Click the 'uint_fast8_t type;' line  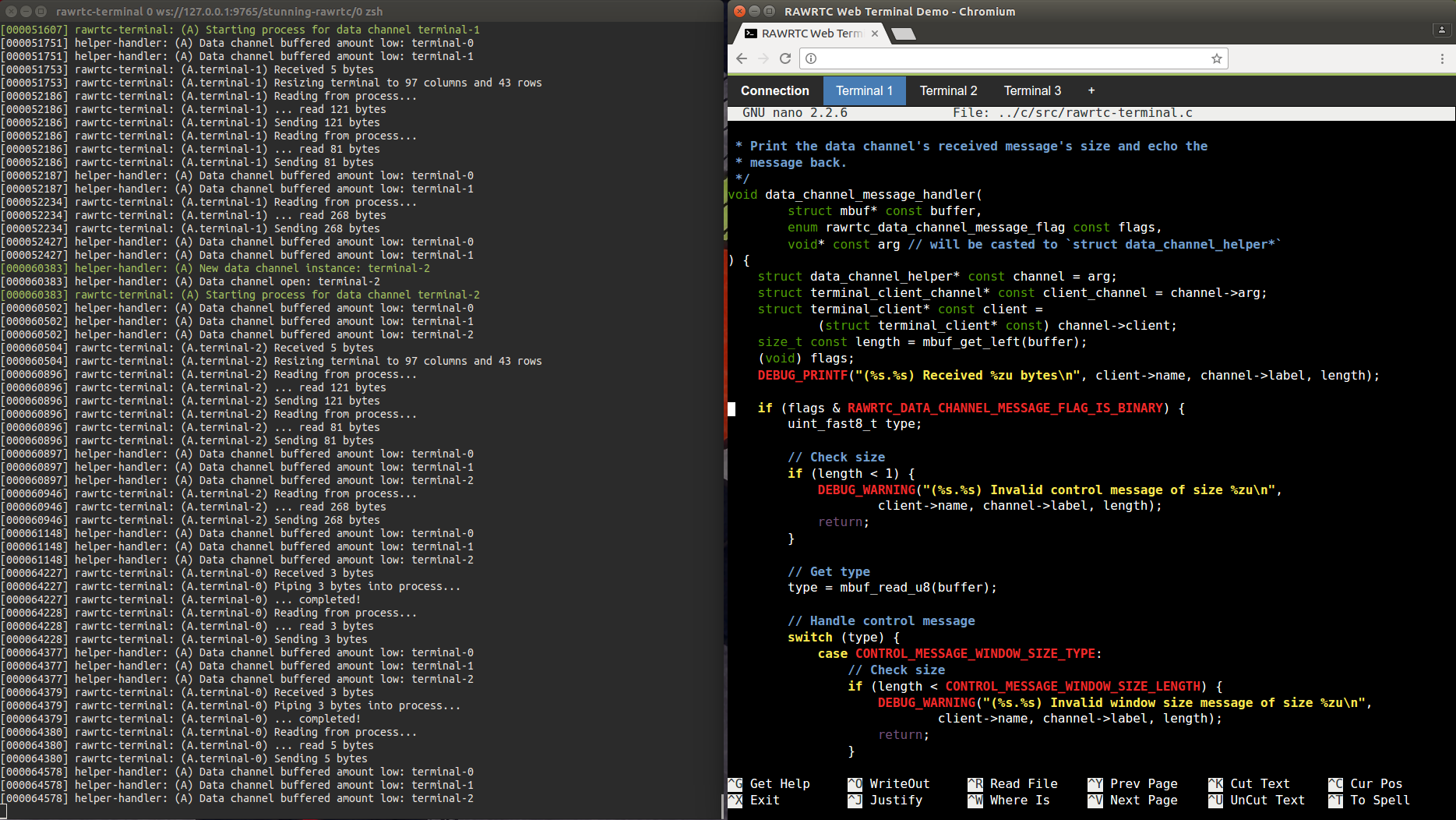(855, 424)
